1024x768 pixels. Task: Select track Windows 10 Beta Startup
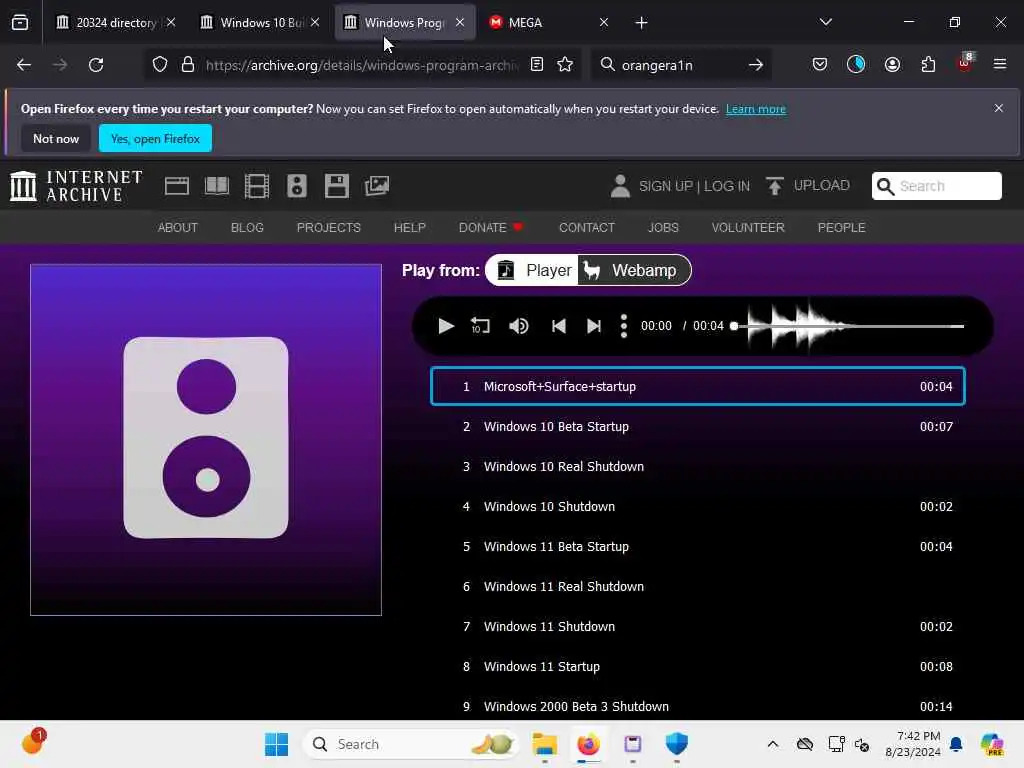click(x=697, y=426)
